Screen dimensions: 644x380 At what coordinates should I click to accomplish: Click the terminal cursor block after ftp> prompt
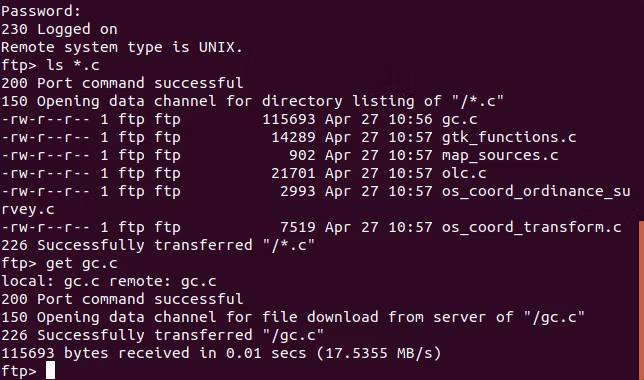pos(50,371)
